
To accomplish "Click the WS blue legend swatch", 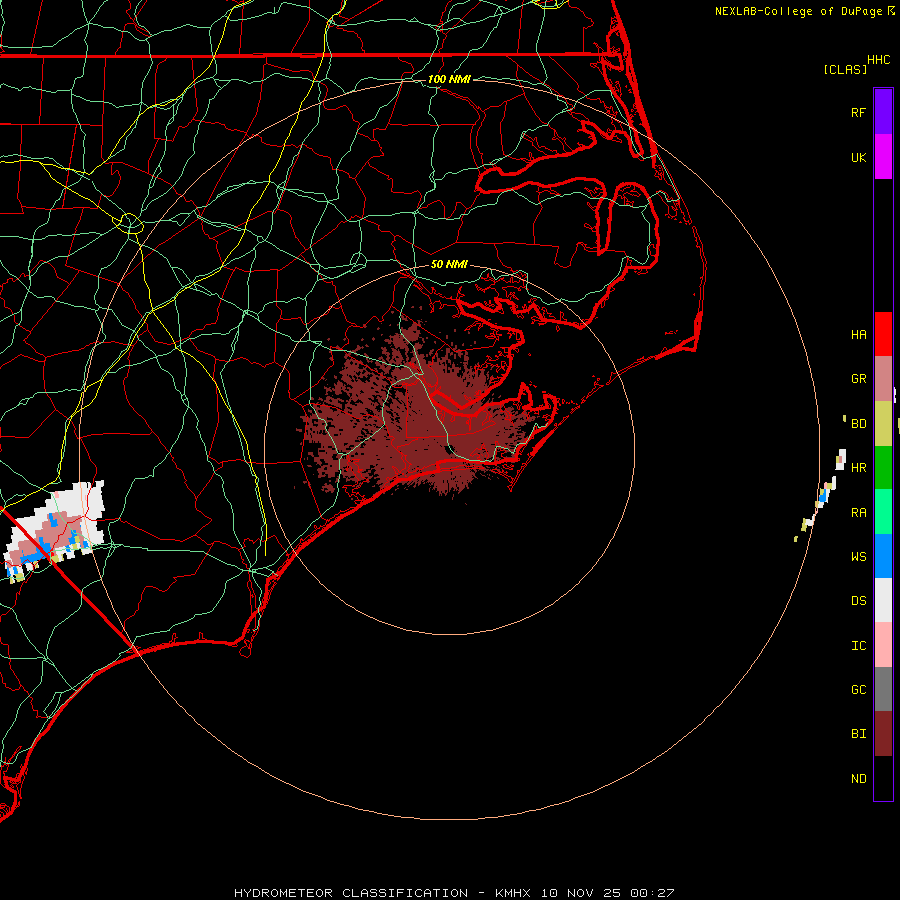I will click(883, 556).
